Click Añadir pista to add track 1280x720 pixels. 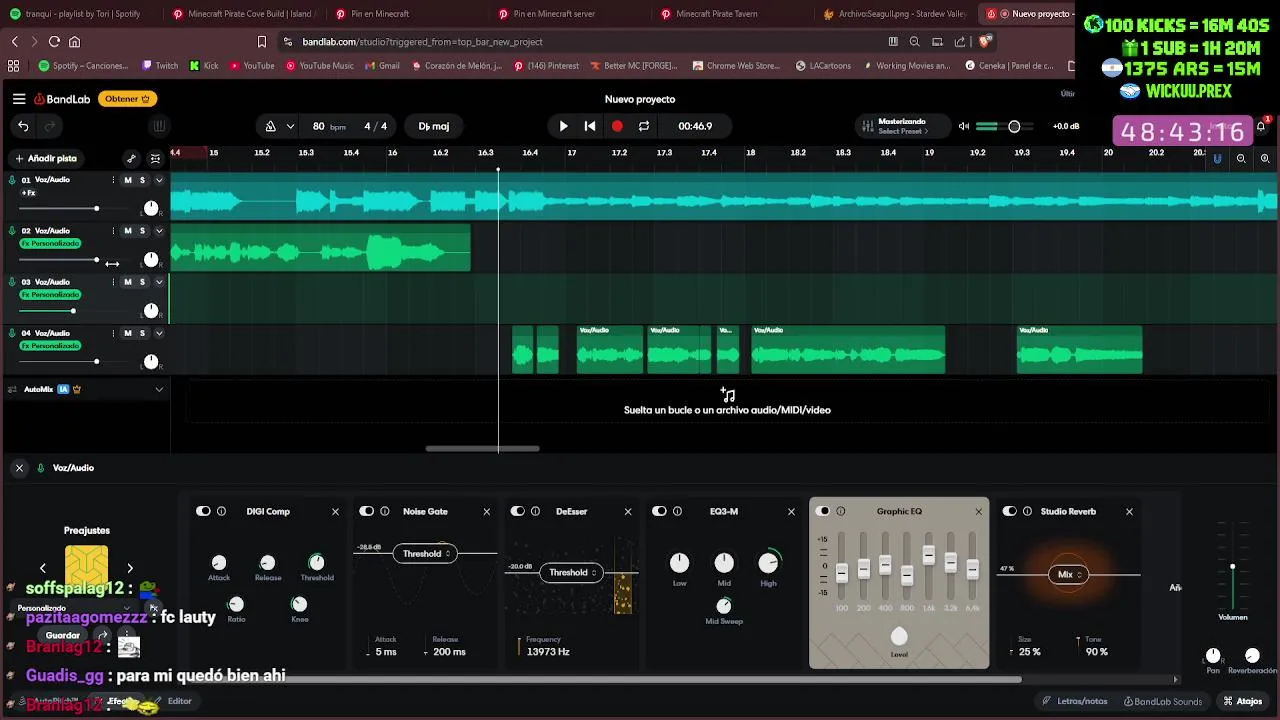(46, 158)
